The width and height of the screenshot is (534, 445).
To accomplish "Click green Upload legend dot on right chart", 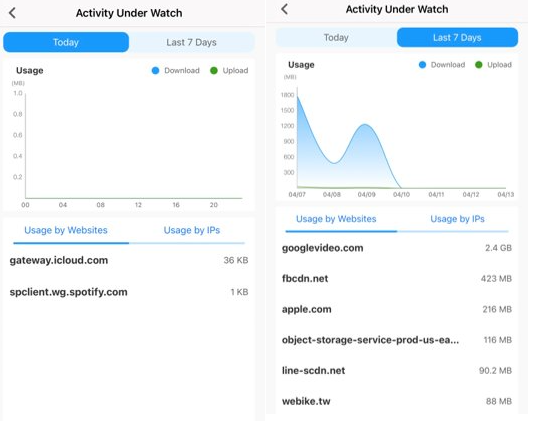I will pos(478,65).
